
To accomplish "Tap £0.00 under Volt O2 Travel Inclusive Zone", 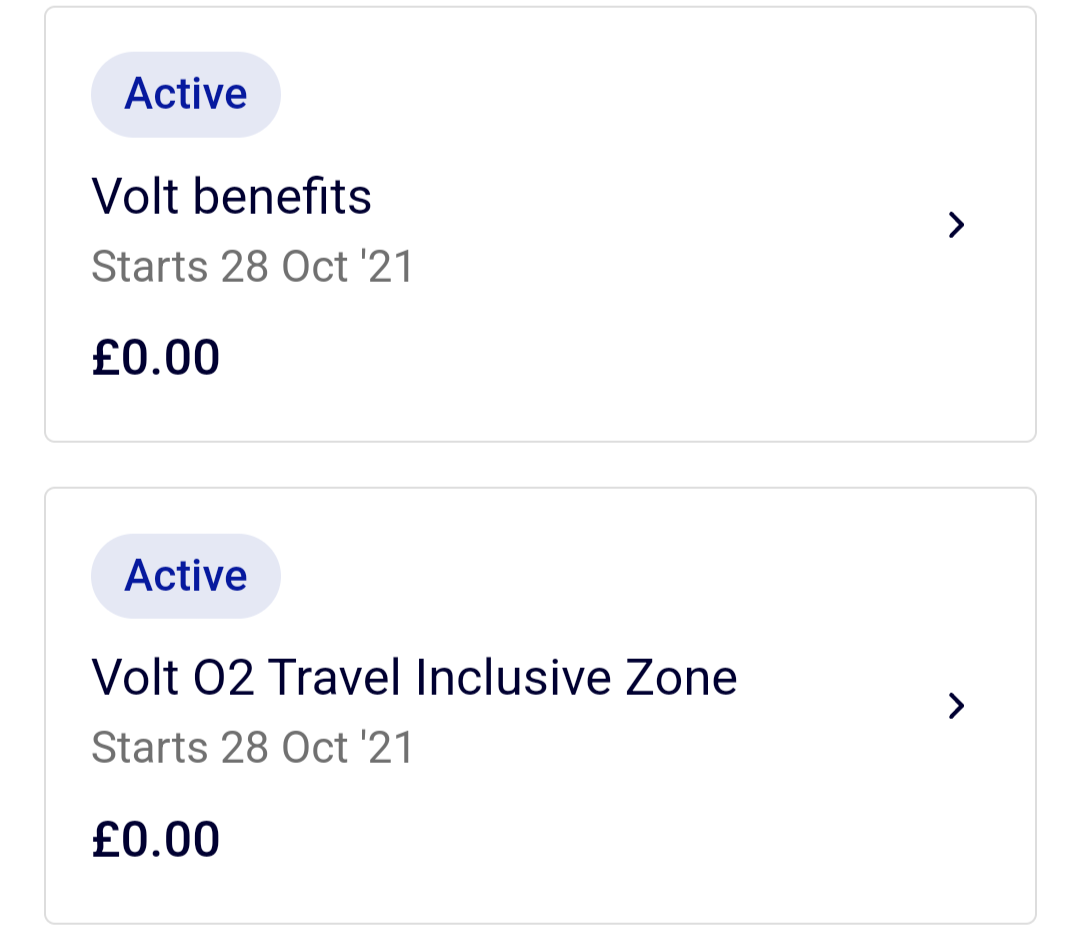I will (156, 838).
